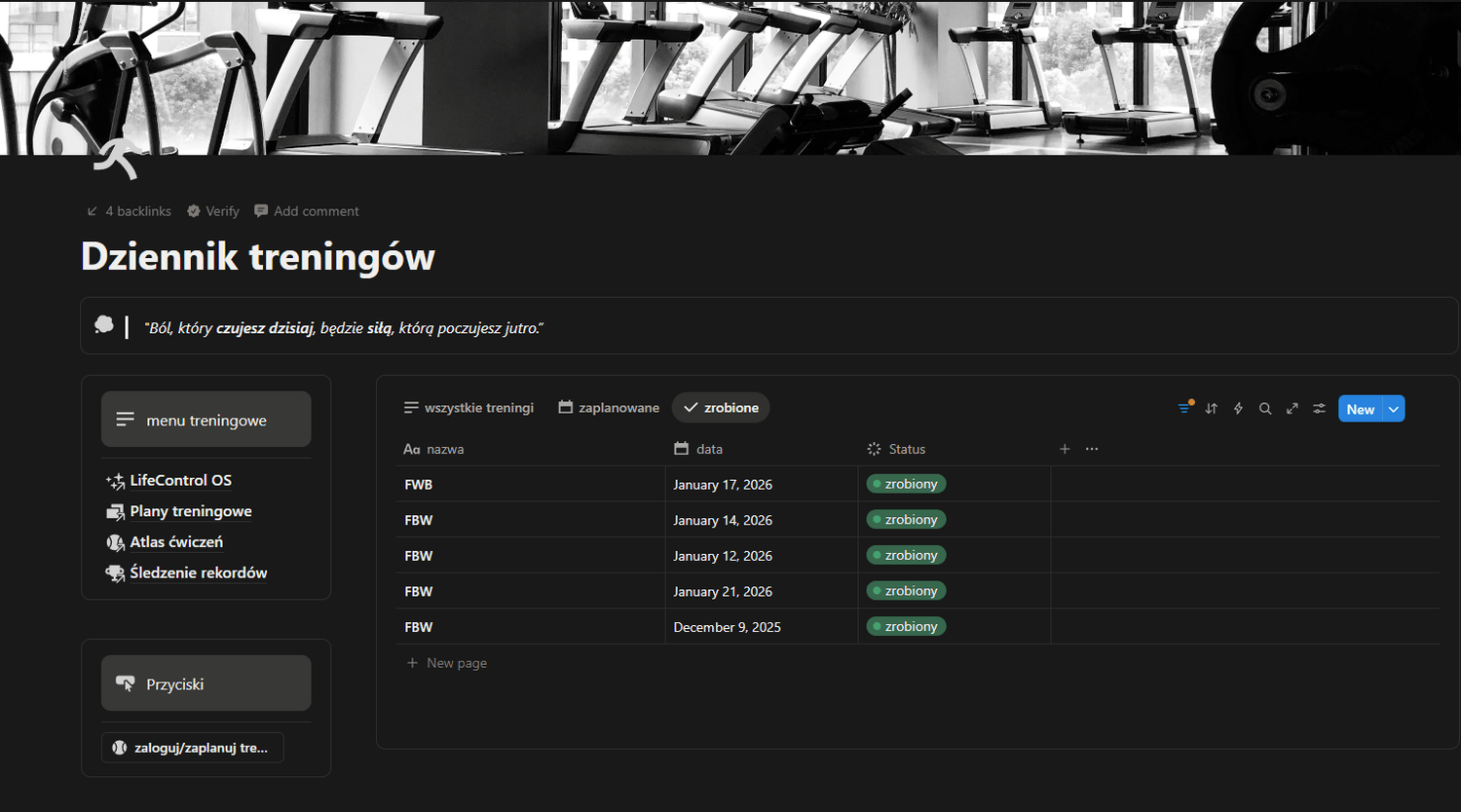Screen dimensions: 1461x812
Task: Click the date cell December 9, 2025
Action: coord(762,627)
